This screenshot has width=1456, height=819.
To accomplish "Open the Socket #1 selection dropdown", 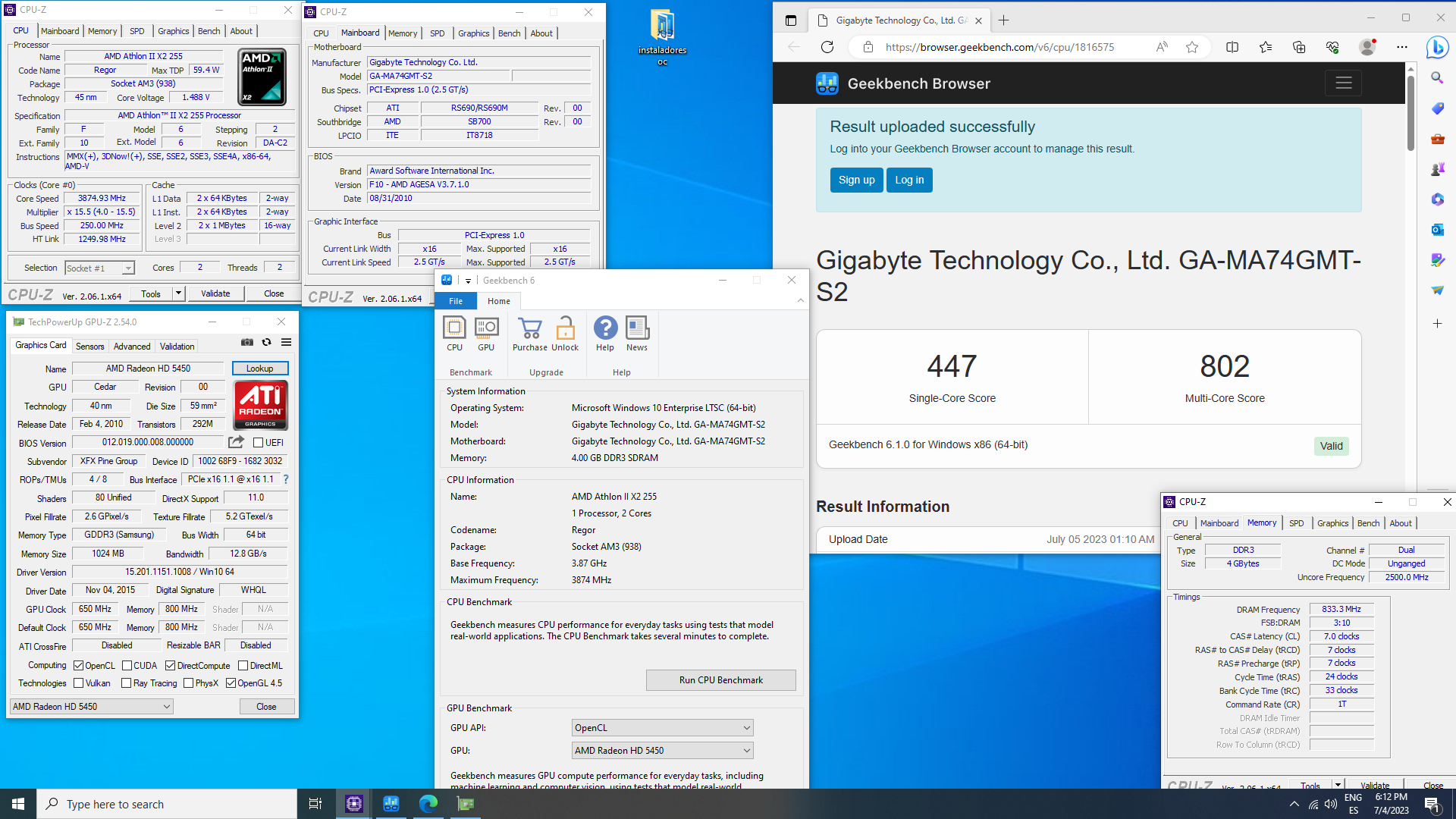I will coord(99,268).
